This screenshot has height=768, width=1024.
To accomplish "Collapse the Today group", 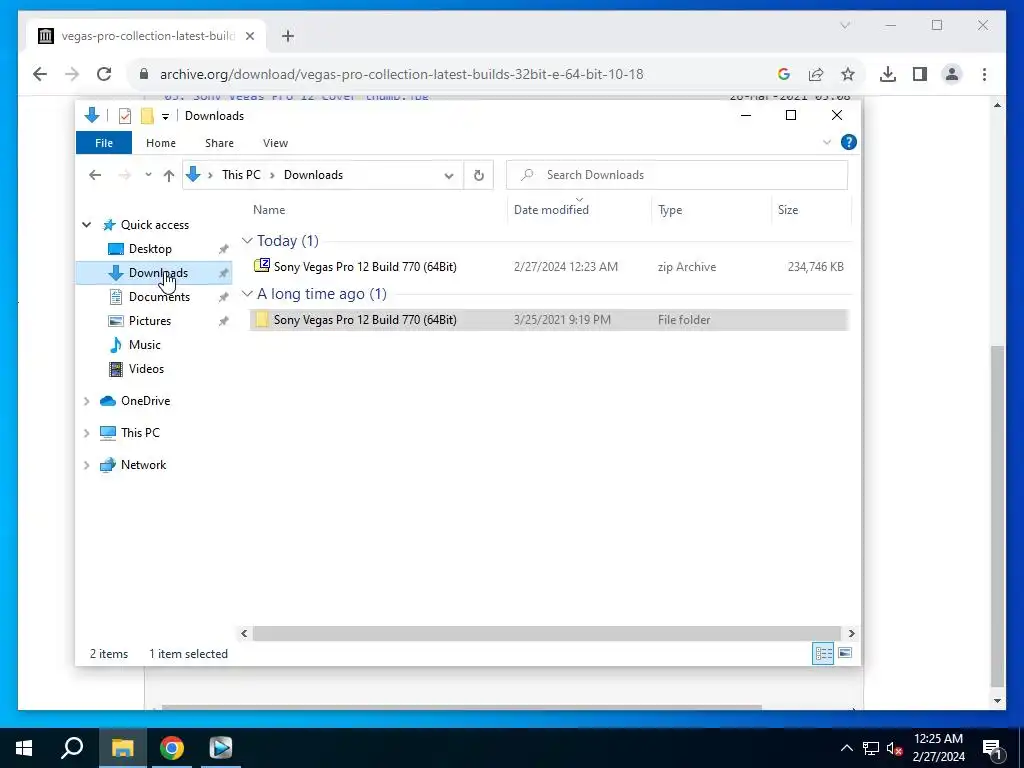I will point(248,241).
